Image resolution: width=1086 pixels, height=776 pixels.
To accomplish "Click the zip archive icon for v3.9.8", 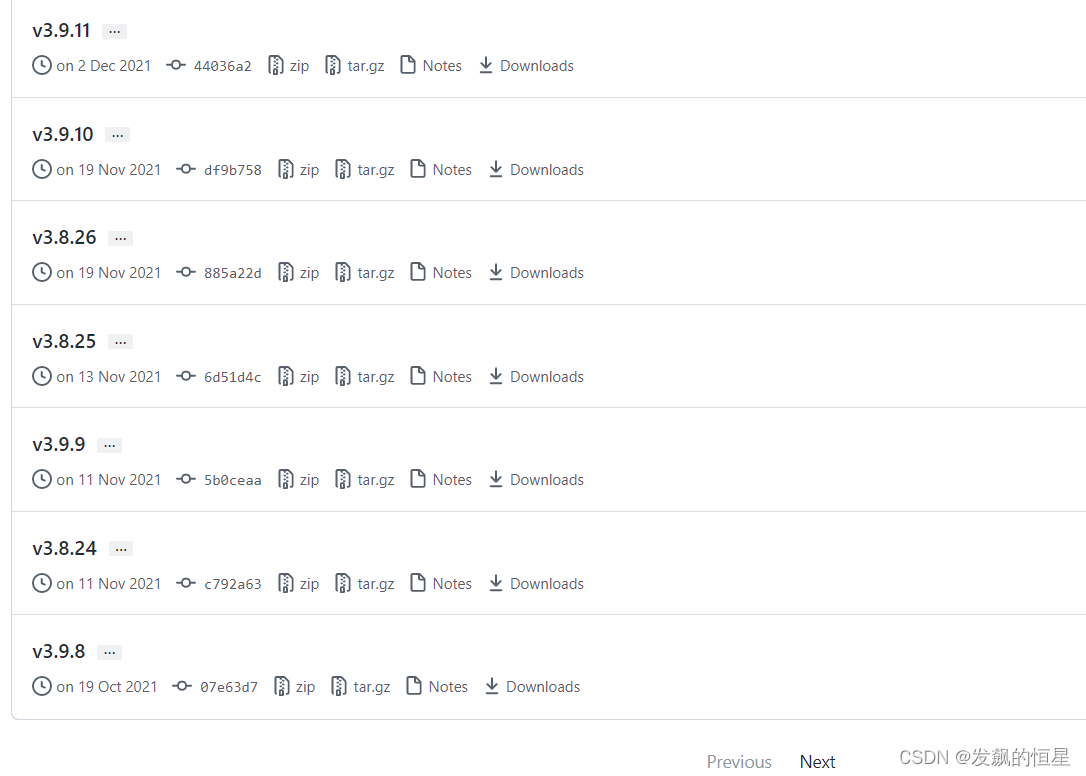I will pos(281,686).
